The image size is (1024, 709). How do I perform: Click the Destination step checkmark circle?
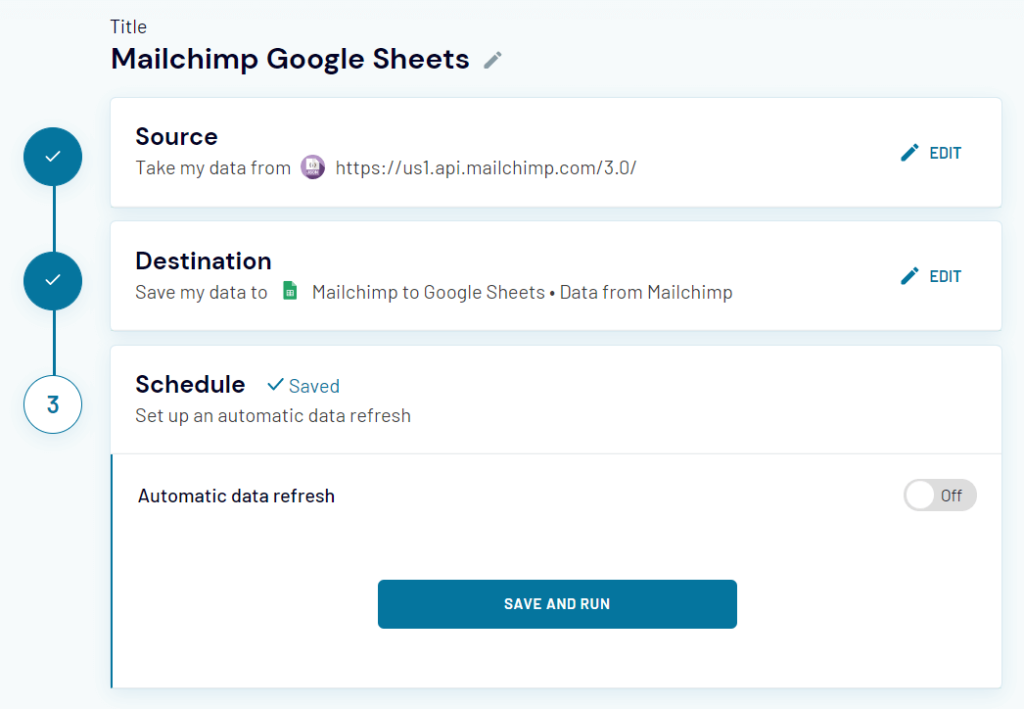coord(53,280)
